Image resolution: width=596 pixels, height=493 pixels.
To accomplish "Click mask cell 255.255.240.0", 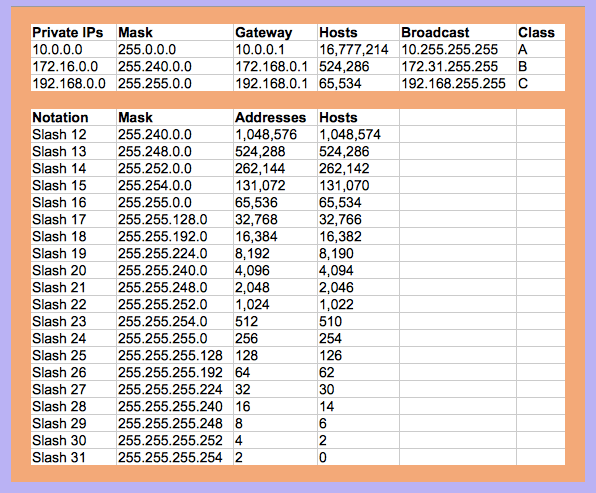I will tap(175, 270).
